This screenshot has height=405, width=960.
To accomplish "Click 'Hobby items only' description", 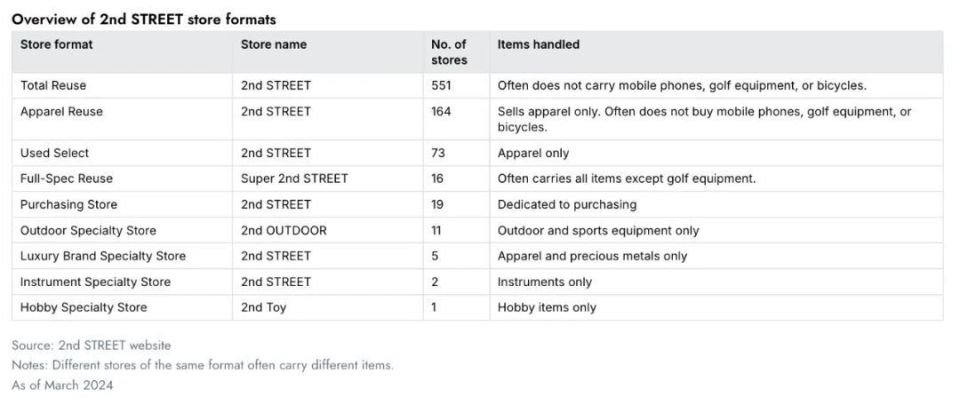I will (x=547, y=307).
